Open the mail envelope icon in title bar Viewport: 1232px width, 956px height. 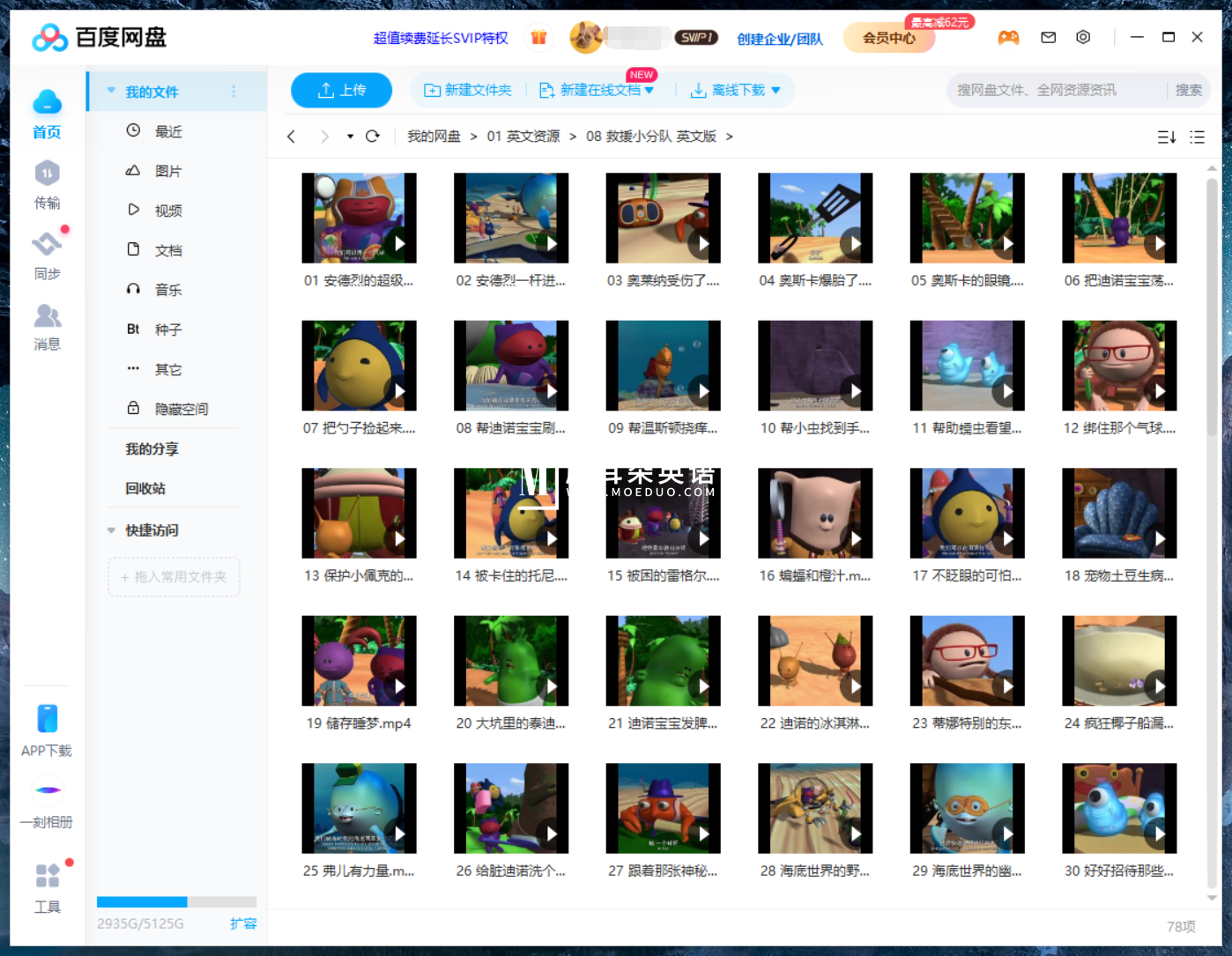[x=1048, y=37]
